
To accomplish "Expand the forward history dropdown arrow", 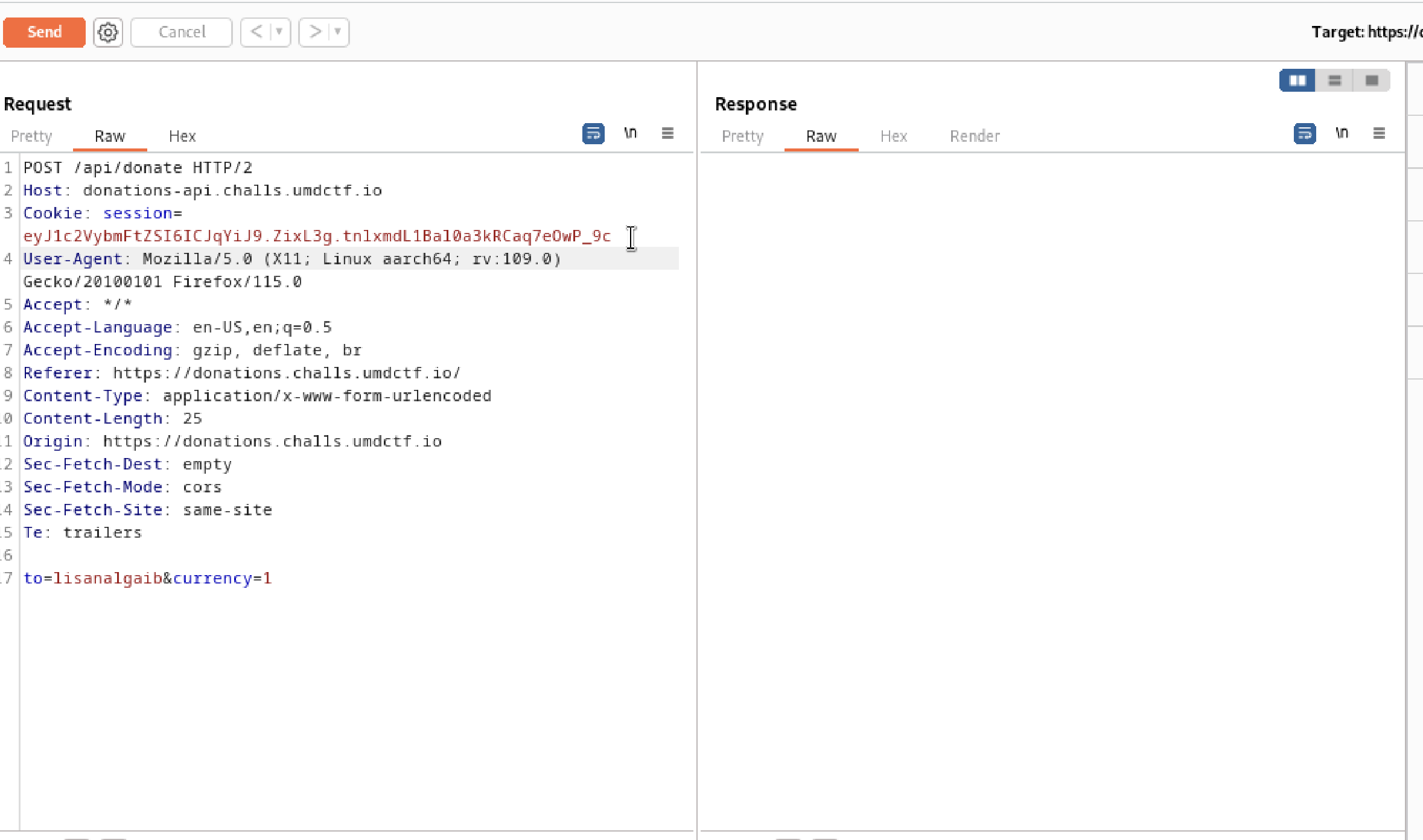I will pos(338,32).
